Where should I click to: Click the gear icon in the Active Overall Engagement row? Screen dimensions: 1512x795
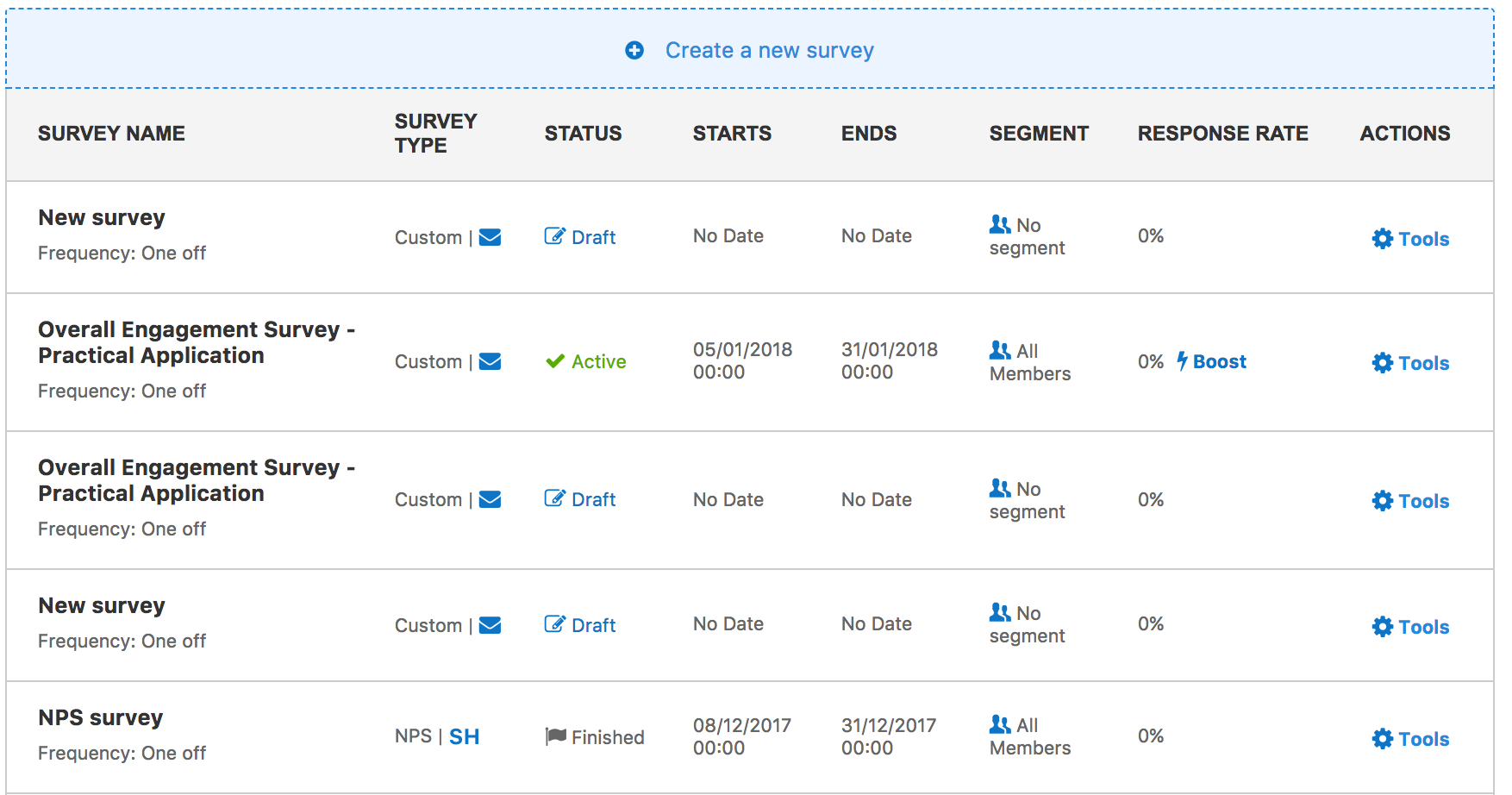click(x=1383, y=363)
